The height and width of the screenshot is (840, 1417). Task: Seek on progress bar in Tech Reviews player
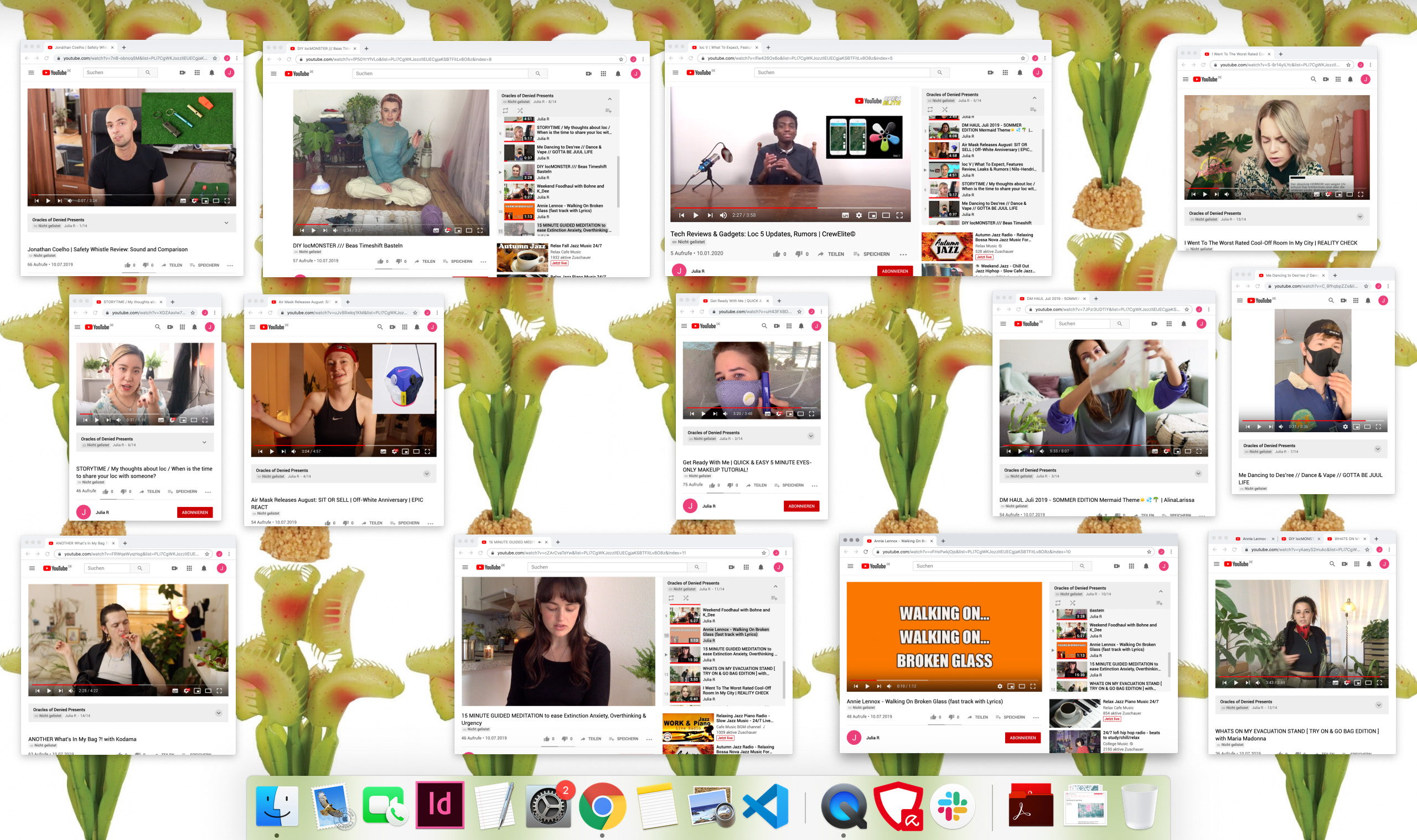click(790, 208)
